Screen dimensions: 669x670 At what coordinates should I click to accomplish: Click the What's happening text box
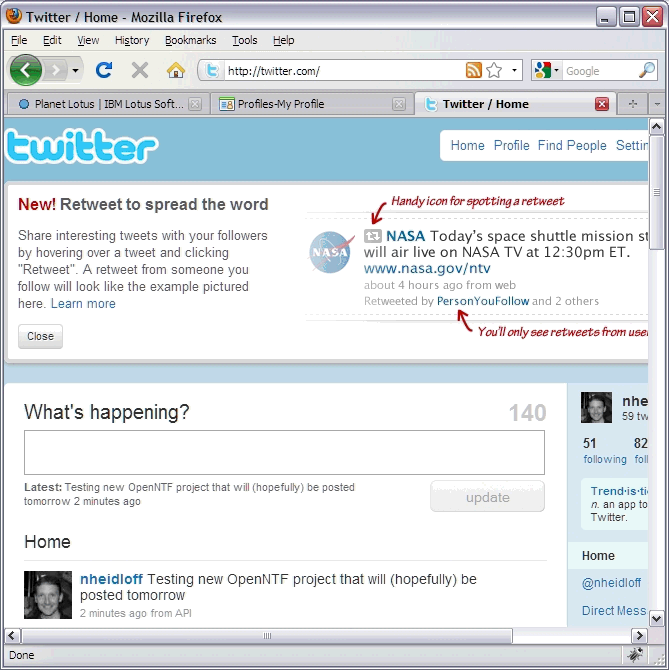(284, 453)
